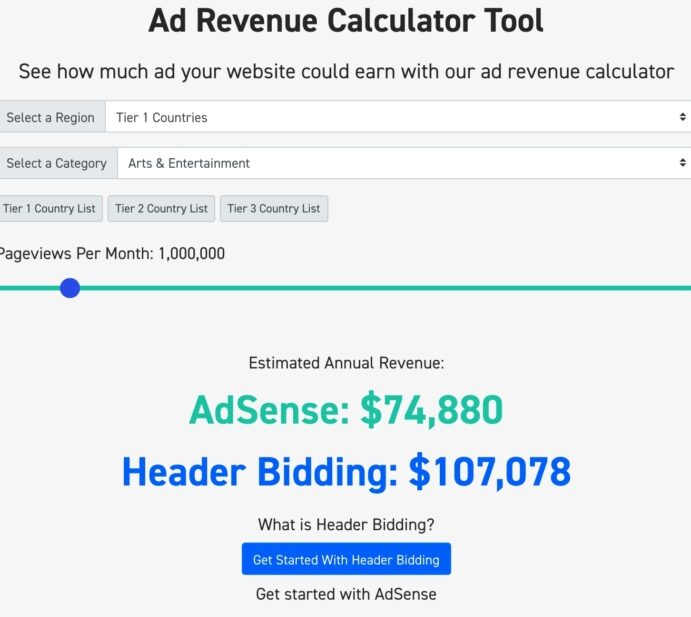This screenshot has height=617, width=691.
Task: Click the arrow icon on category selector
Action: click(682, 163)
